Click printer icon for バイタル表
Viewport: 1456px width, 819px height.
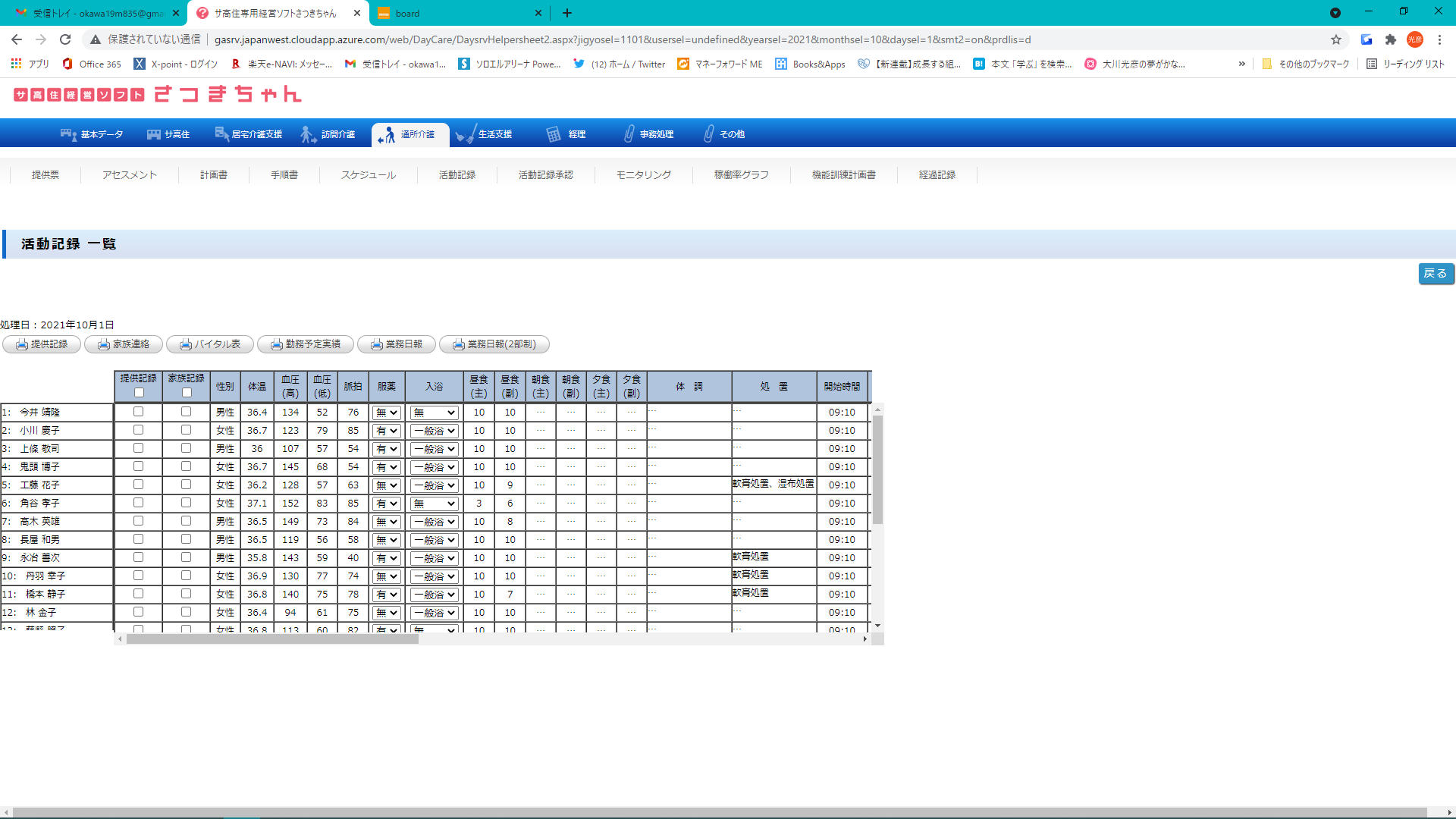pos(186,344)
